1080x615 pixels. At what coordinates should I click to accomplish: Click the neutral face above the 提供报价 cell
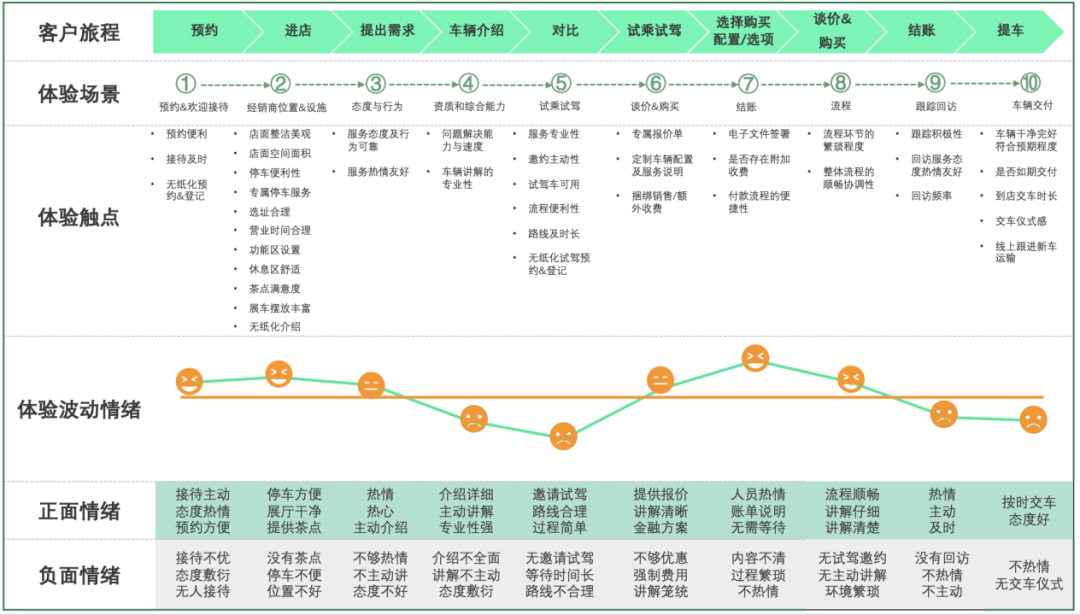[660, 380]
